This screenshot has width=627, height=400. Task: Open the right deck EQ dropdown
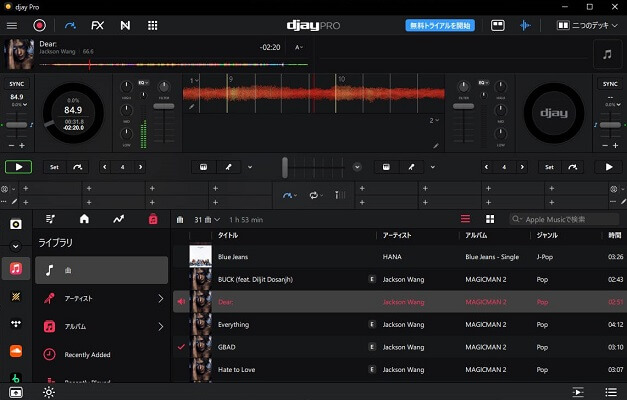[x=483, y=82]
